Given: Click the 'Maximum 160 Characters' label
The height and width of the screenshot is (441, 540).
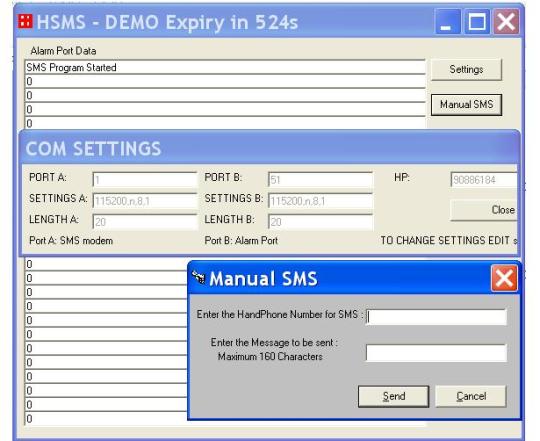Looking at the screenshot, I should click(270, 357).
